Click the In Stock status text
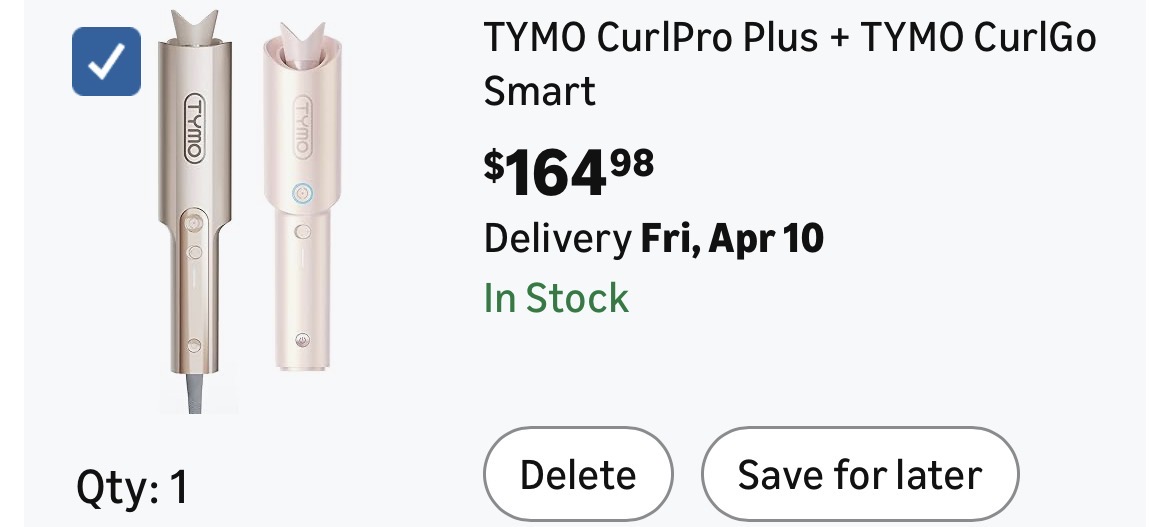1170x527 pixels. point(556,298)
